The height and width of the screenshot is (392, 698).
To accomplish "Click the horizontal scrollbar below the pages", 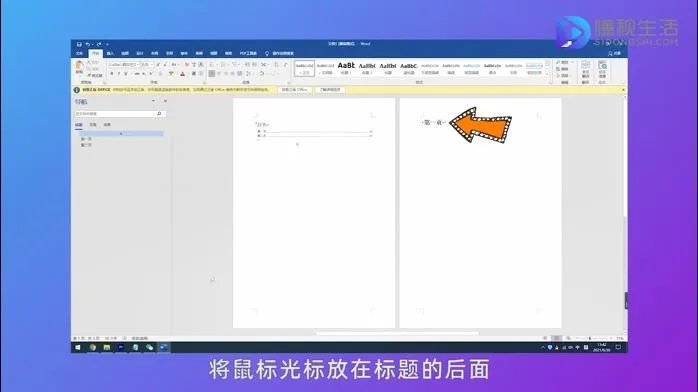I will coord(397,333).
